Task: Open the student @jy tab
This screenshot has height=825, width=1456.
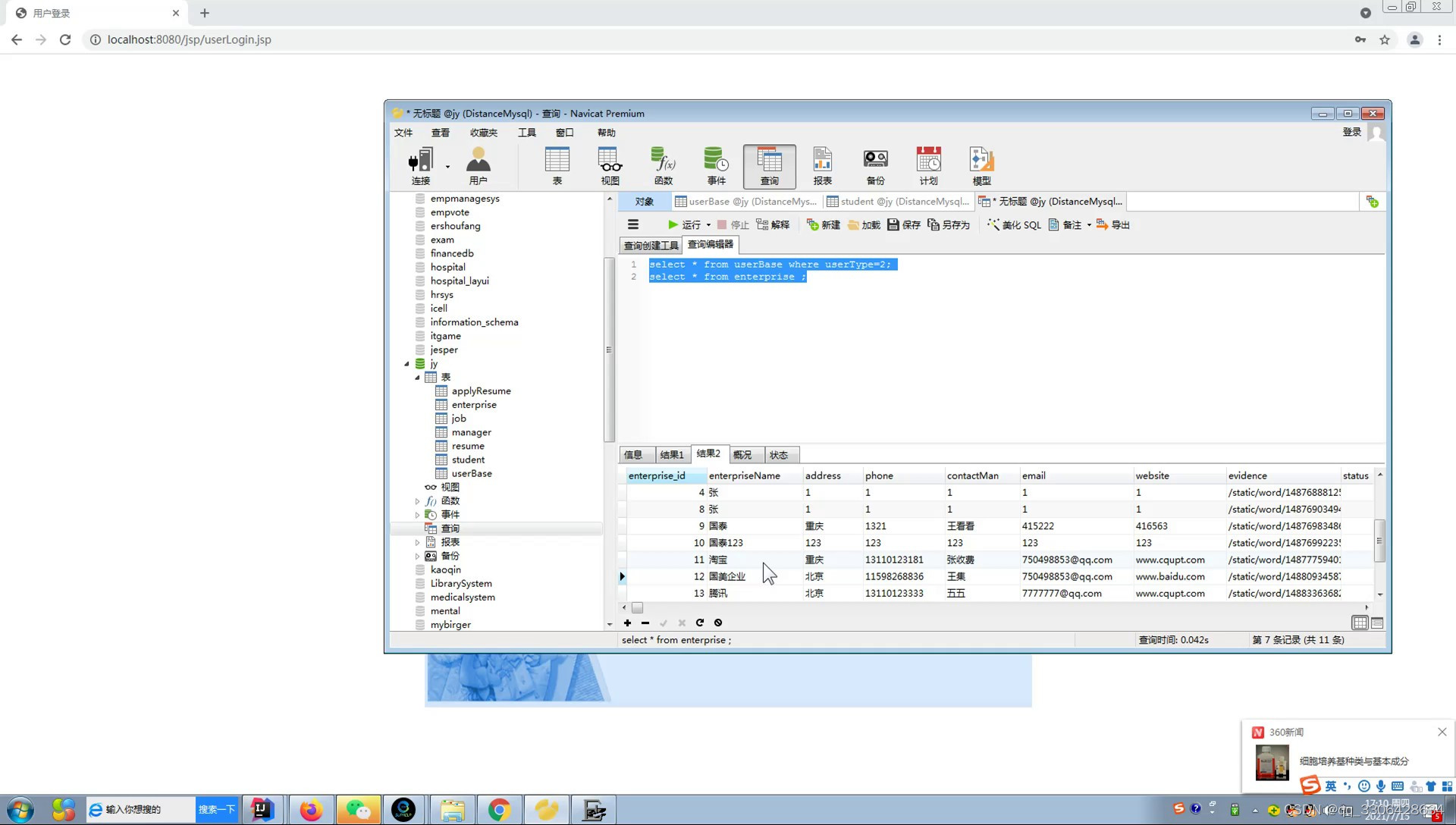Action: coord(898,201)
